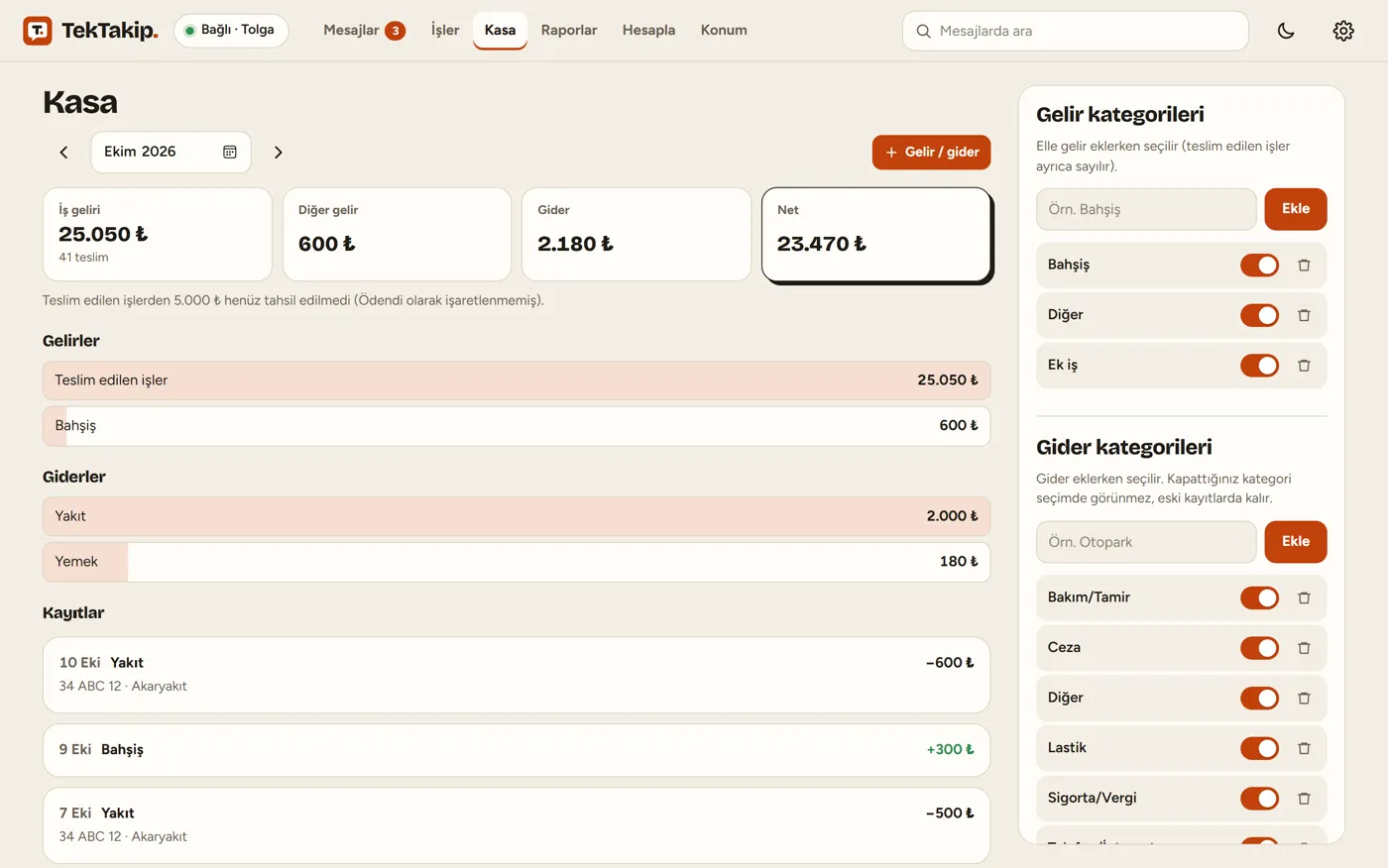Open the Konum tab
This screenshot has width=1388, height=868.
[x=724, y=31]
